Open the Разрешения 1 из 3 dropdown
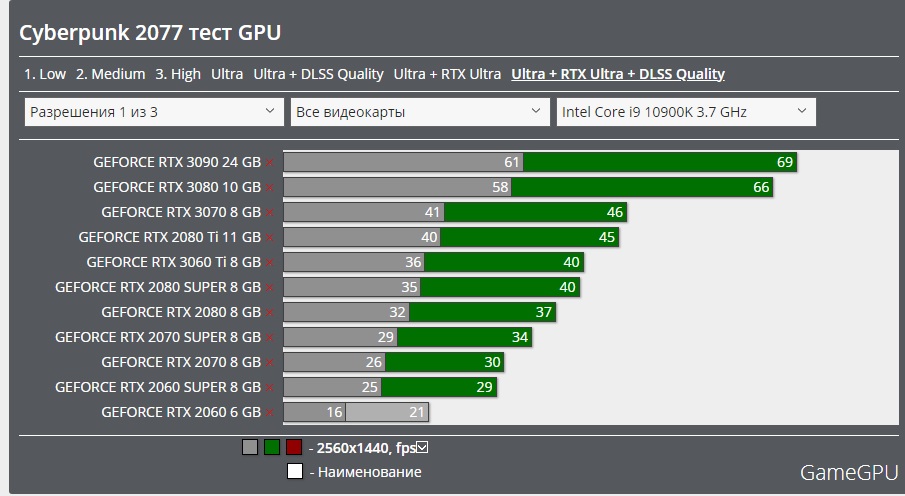Screen dimensions: 905x496 pos(154,112)
